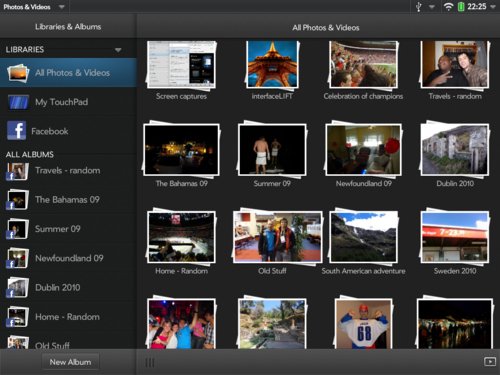Screen dimensions: 500x375
Task: Open Old Stuff album thumbnail in grid
Action: tap(277, 237)
